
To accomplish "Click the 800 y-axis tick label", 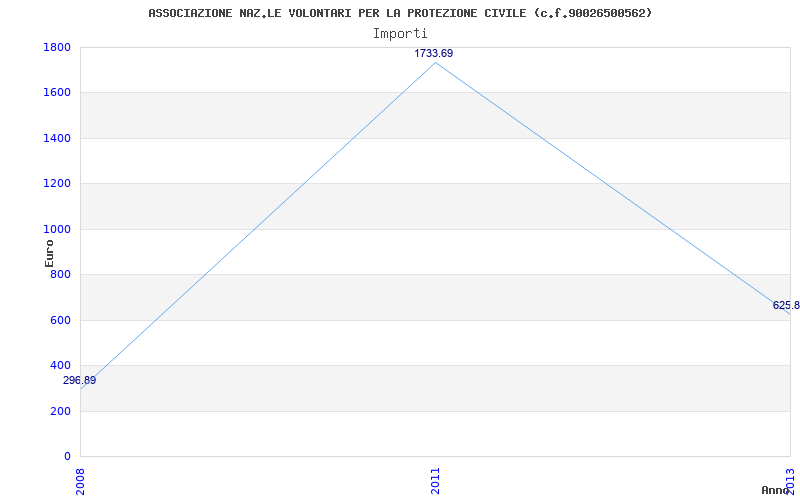I will (x=61, y=274).
